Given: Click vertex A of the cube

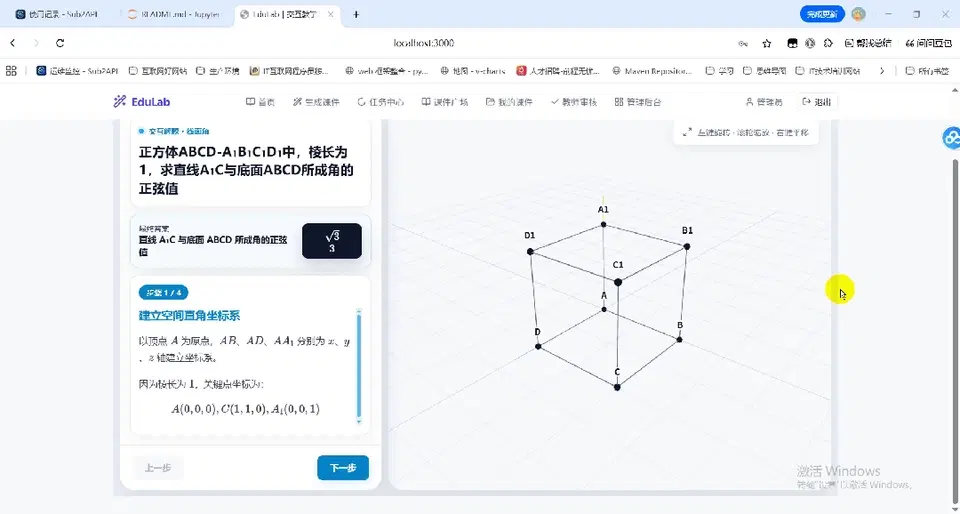Looking at the screenshot, I should point(604,309).
